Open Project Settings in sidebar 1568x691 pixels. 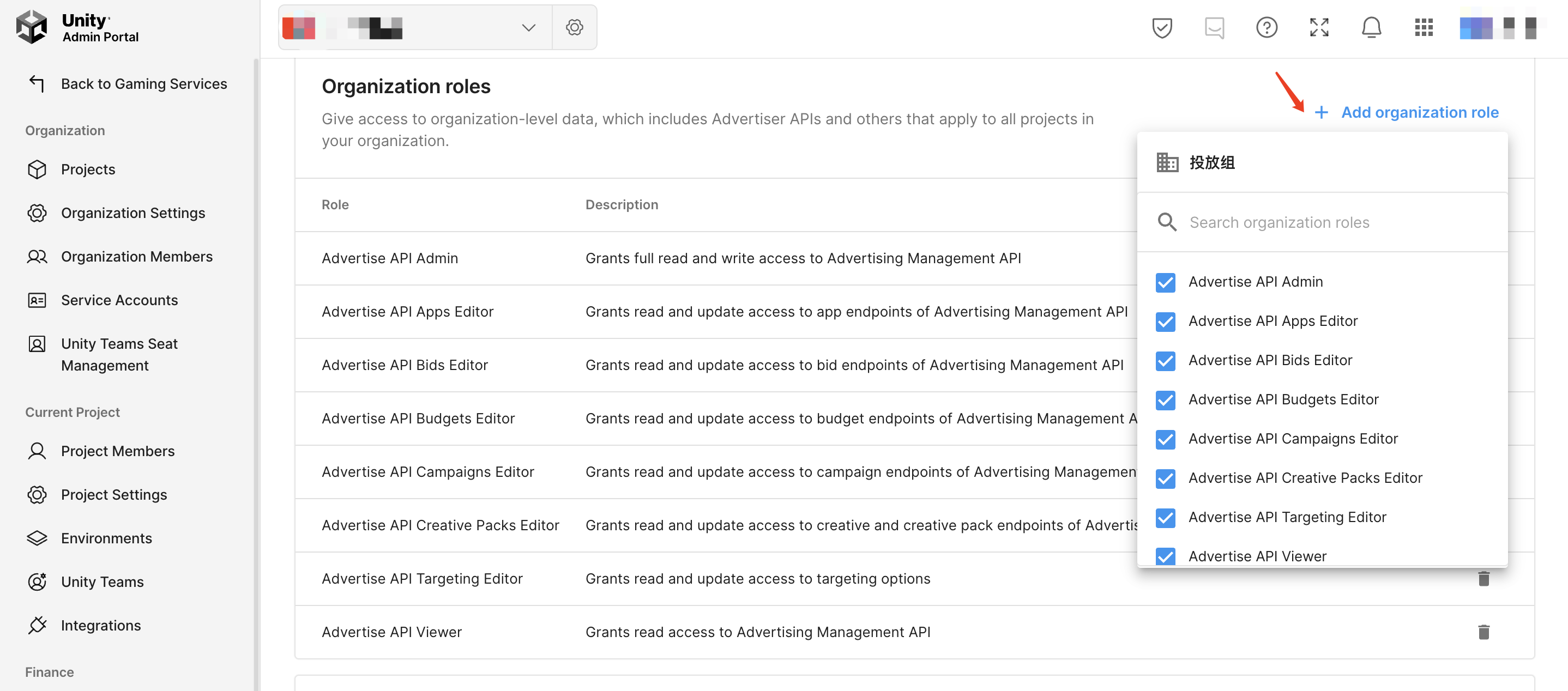click(x=114, y=495)
